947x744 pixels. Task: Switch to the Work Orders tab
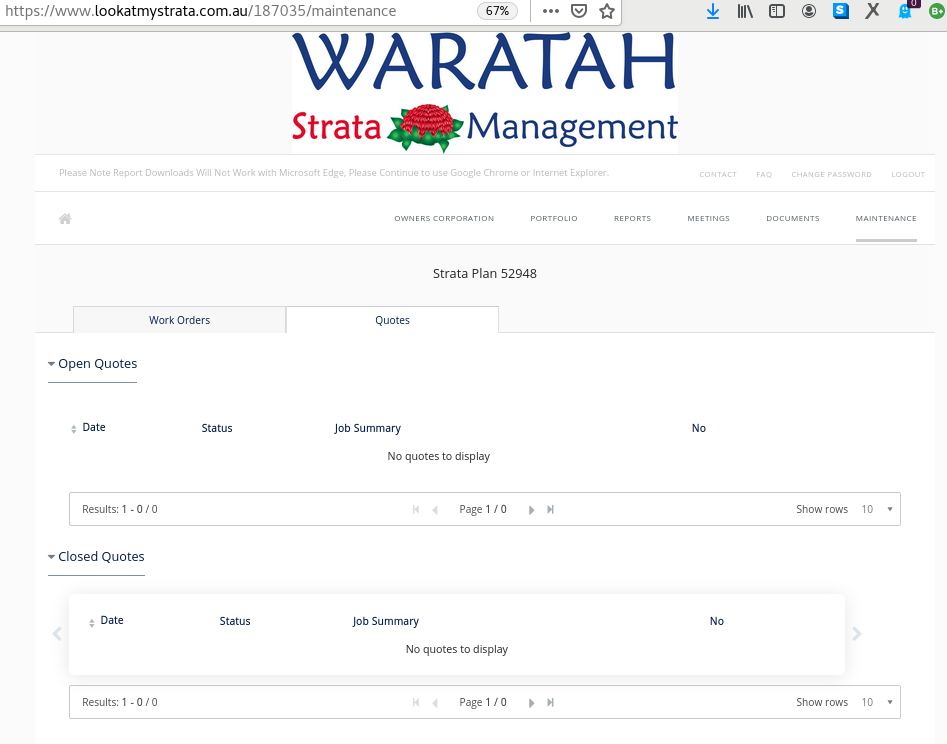tap(179, 320)
